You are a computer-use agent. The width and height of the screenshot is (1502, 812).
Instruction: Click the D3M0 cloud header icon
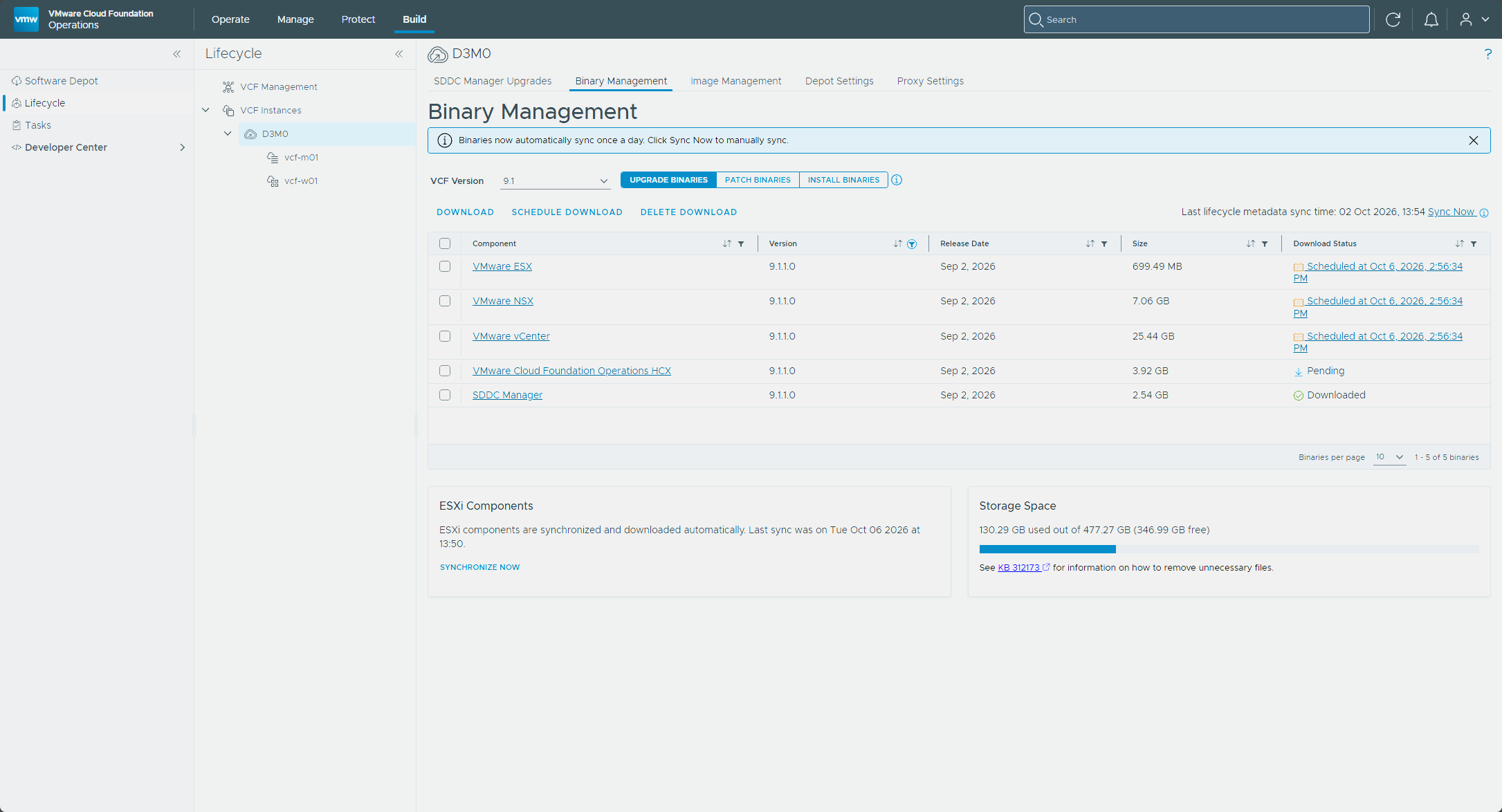pyautogui.click(x=437, y=54)
